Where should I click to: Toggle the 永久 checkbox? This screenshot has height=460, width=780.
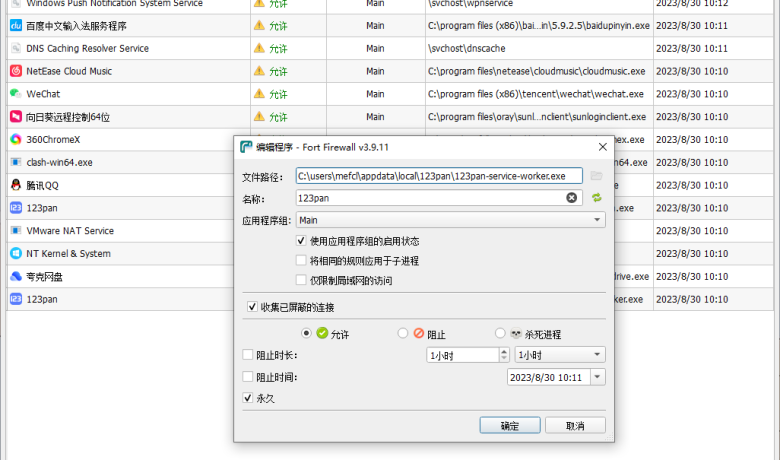248,398
